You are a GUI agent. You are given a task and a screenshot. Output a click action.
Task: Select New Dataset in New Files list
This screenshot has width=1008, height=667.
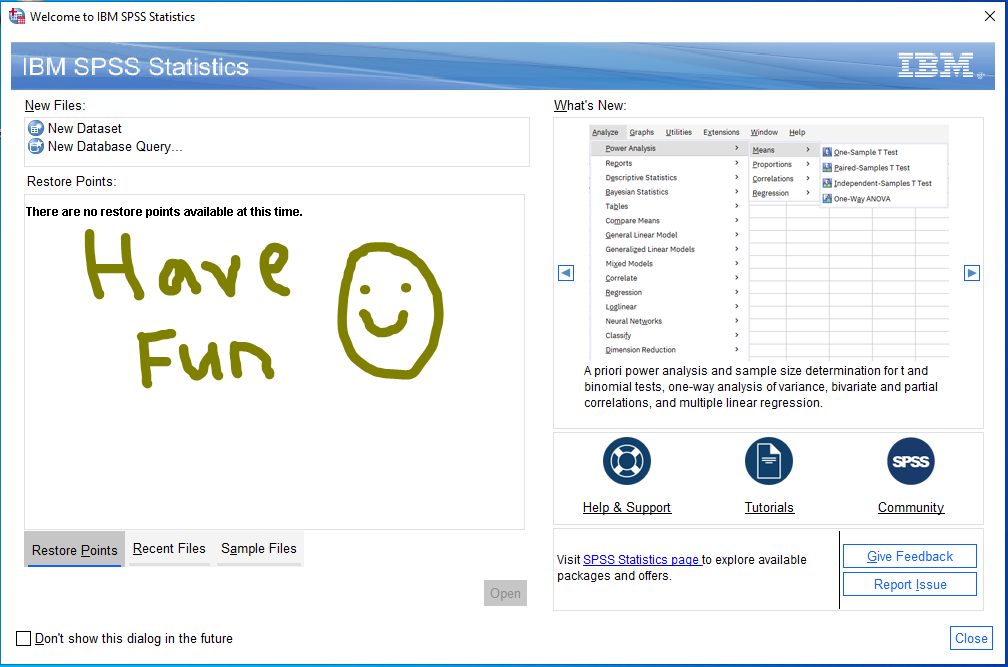[84, 129]
